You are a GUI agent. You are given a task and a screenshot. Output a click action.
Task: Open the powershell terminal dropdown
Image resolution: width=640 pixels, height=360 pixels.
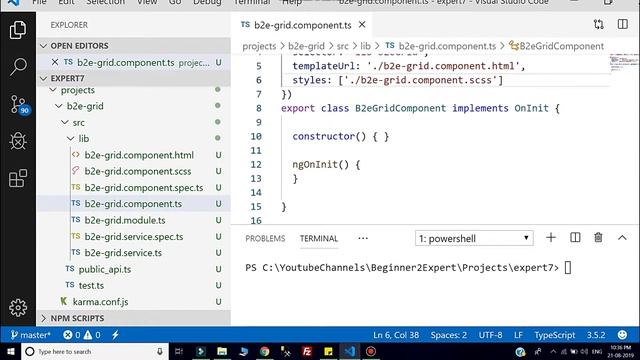[x=474, y=238]
